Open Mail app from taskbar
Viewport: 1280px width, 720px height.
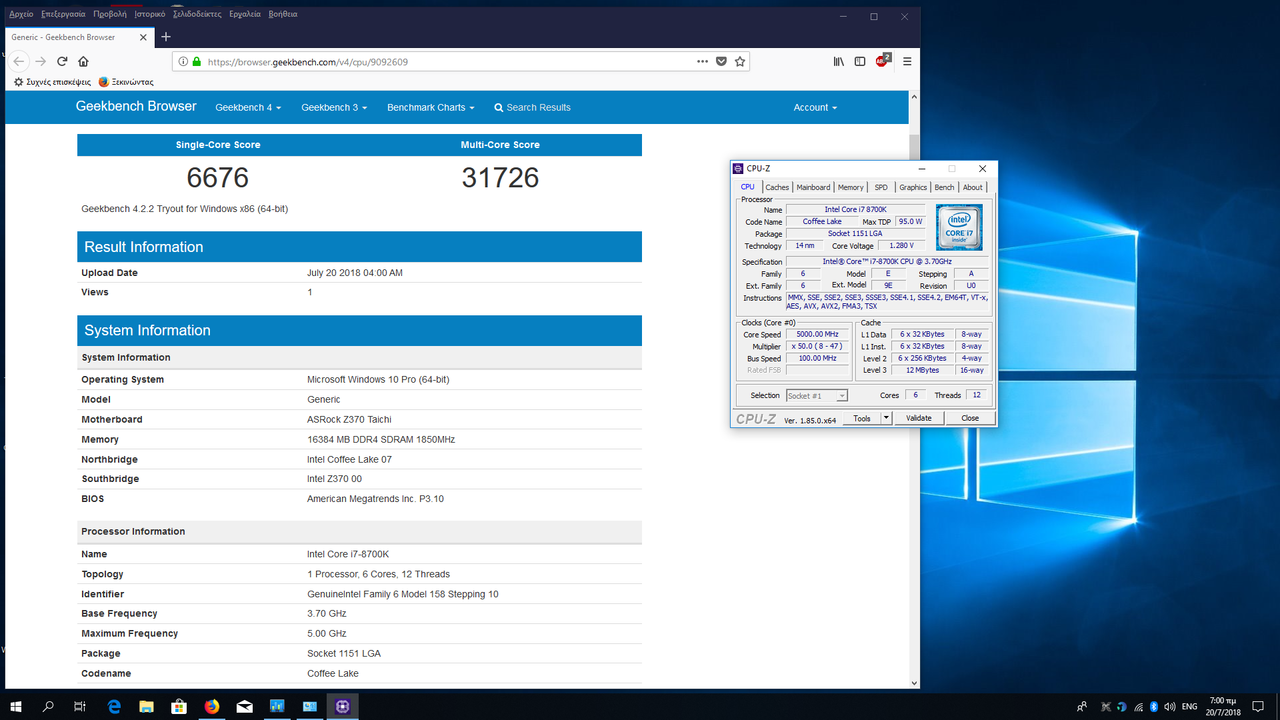pyautogui.click(x=244, y=706)
